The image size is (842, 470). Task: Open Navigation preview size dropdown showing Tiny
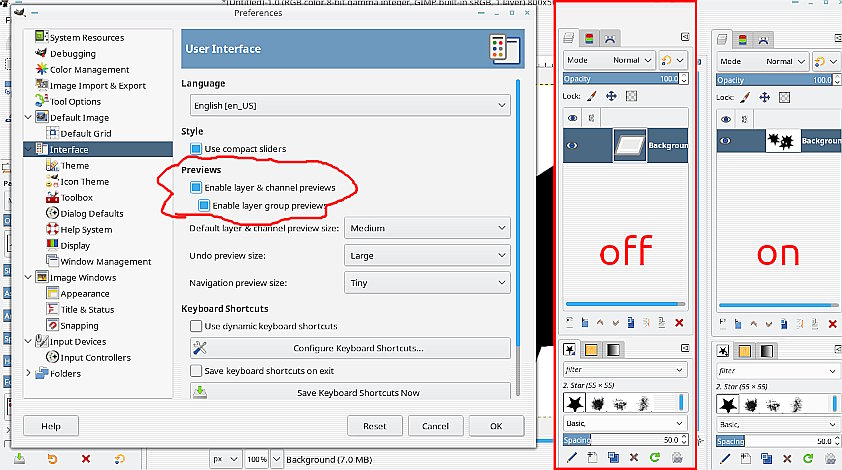click(x=427, y=283)
